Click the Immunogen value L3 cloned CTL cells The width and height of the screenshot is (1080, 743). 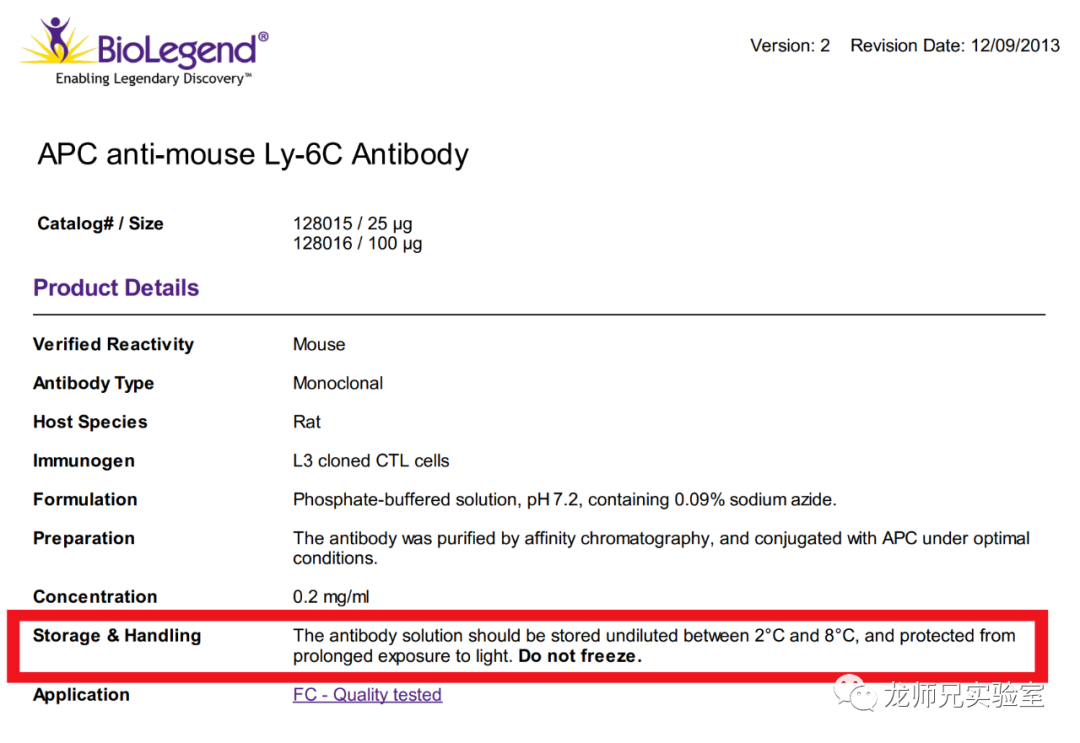[x=371, y=461]
